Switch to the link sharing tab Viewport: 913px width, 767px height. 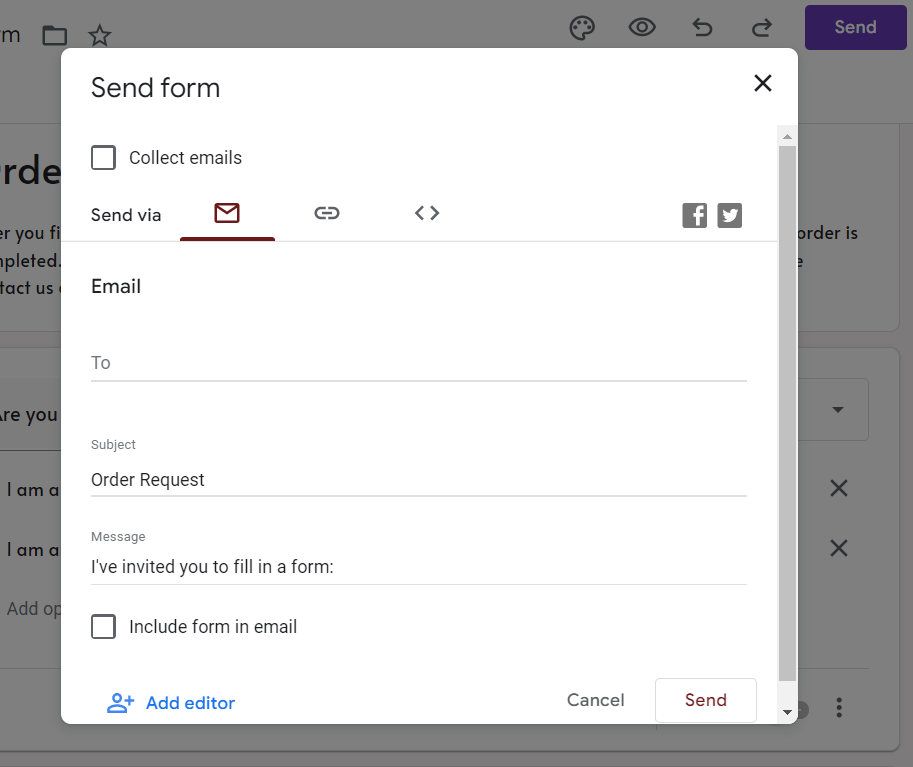[x=327, y=213]
